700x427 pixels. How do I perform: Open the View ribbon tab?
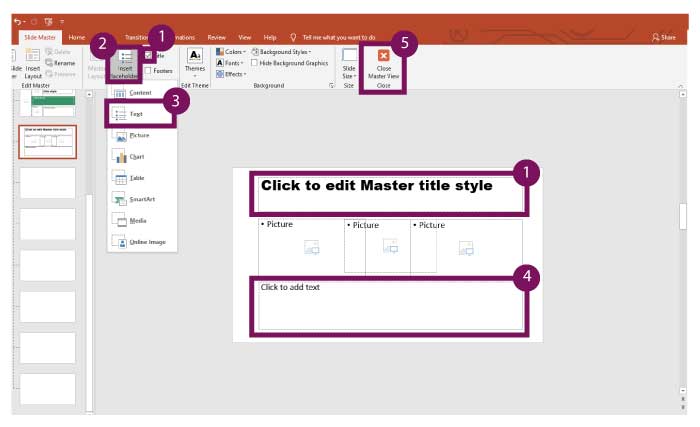(245, 38)
